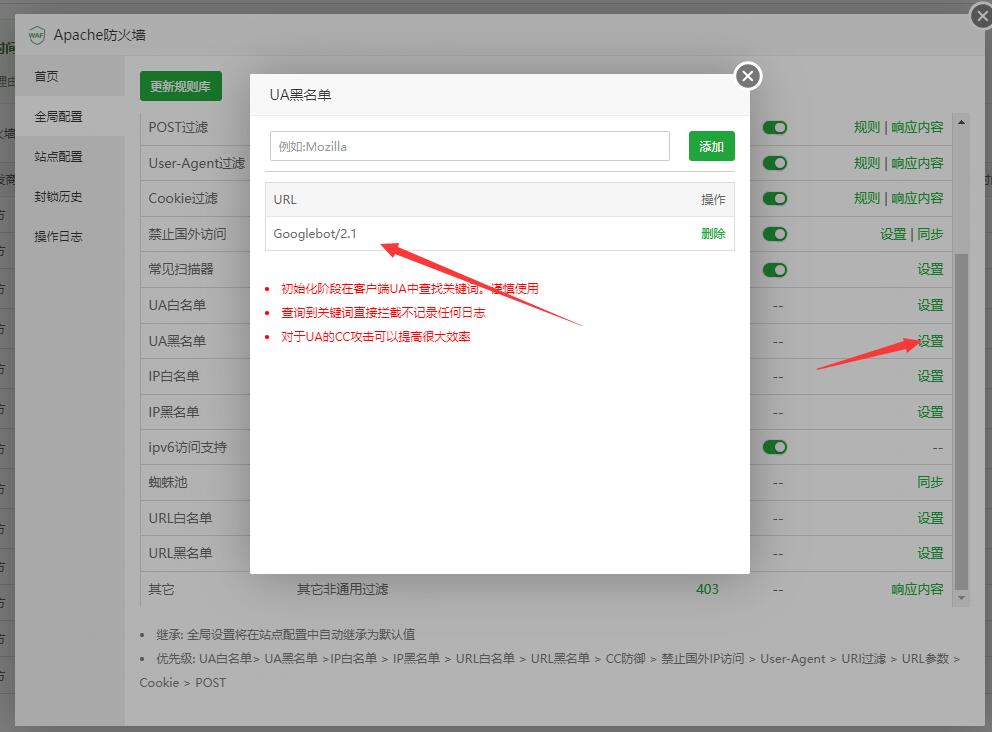Click the vertical scrollbar thumb of the list
This screenshot has width=992, height=732.
(961, 421)
